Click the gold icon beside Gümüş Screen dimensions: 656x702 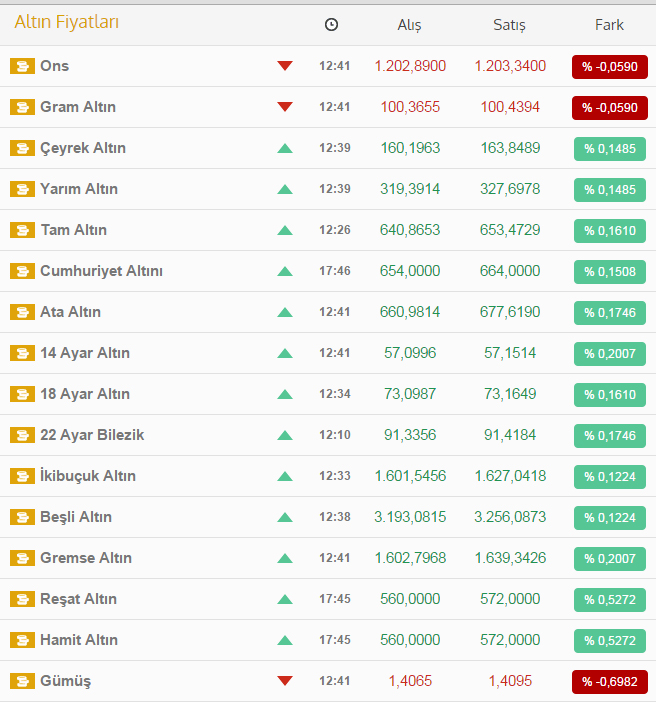(x=21, y=681)
